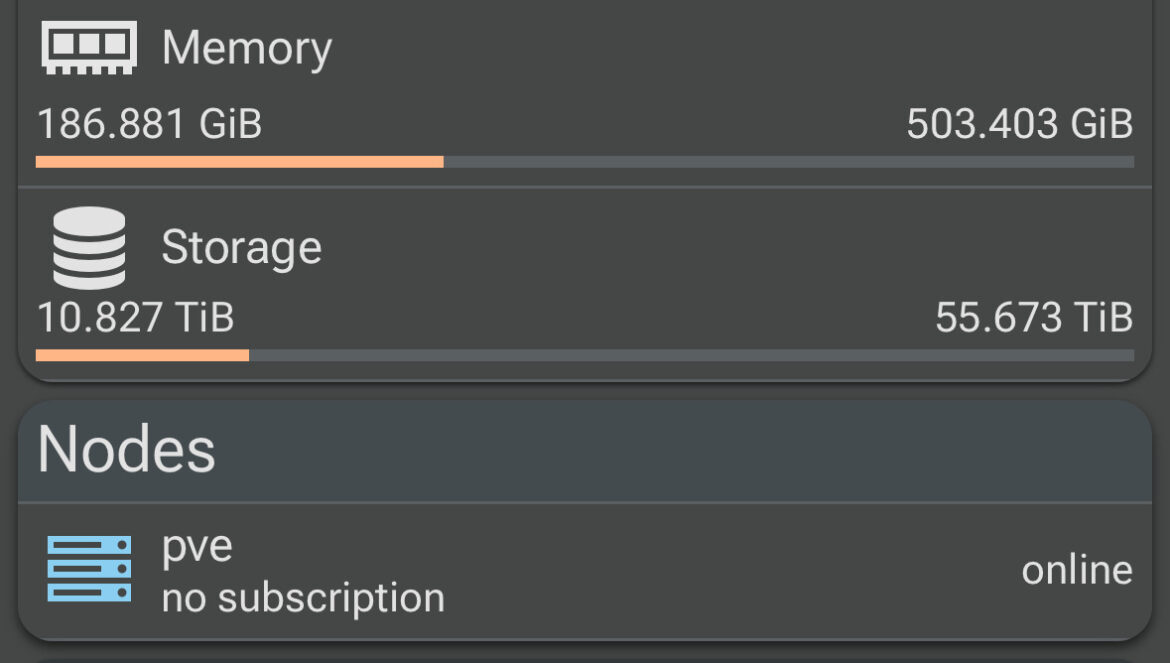Viewport: 1170px width, 663px height.
Task: Select the 503.403 GiB total memory value
Action: pyautogui.click(x=1019, y=125)
